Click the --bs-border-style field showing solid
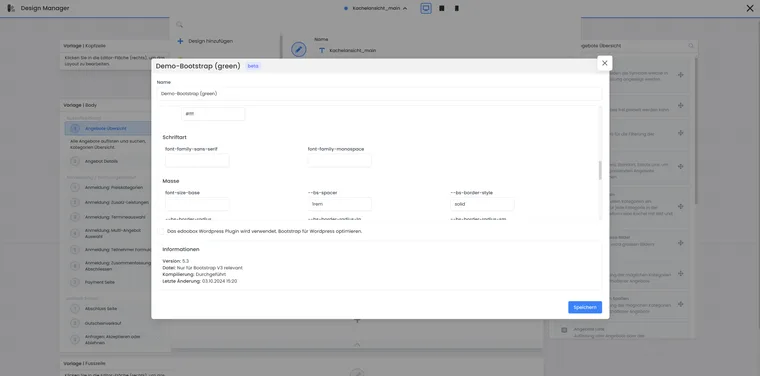 (482, 204)
